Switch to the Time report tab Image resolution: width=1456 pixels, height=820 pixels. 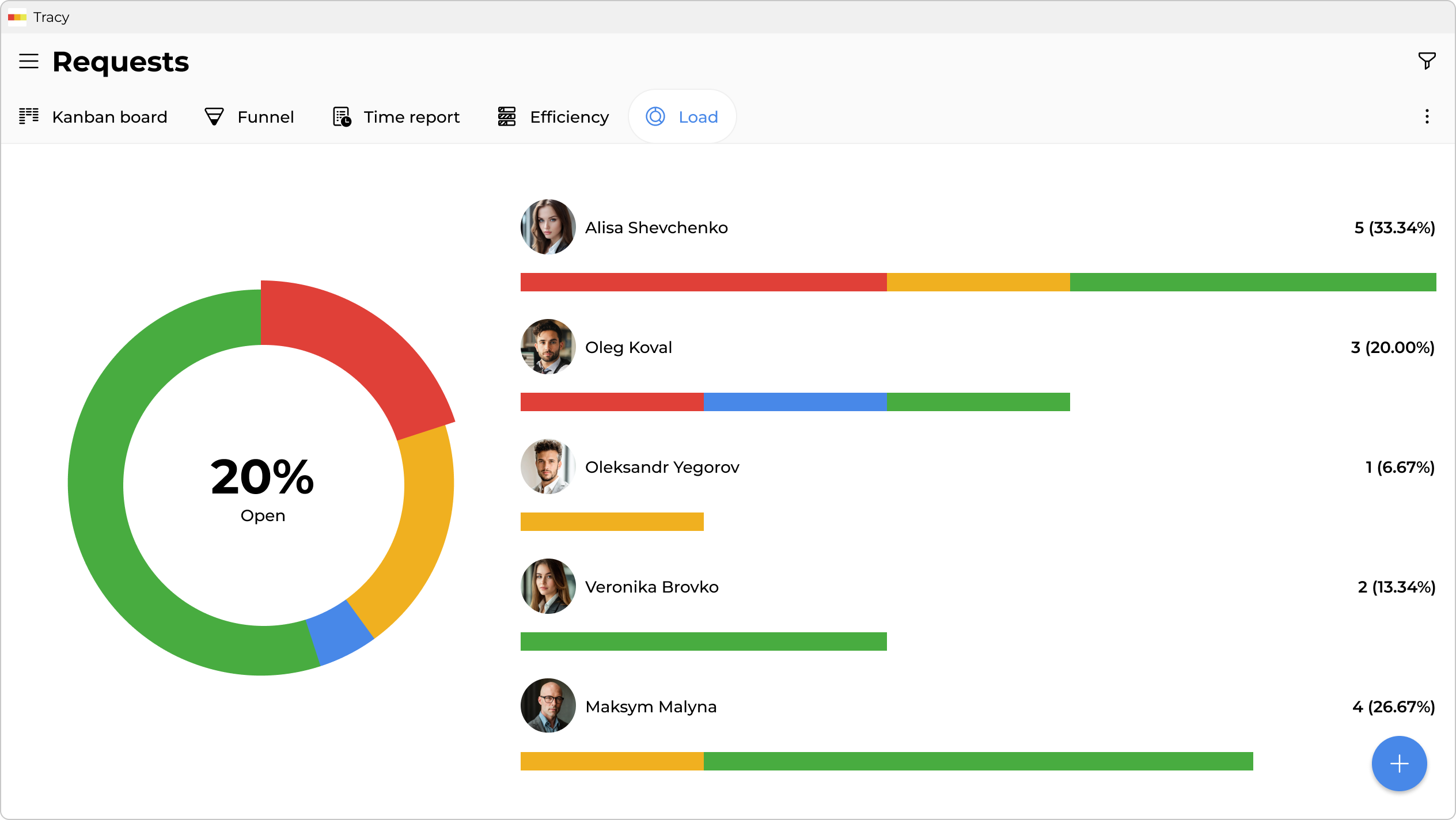click(411, 117)
